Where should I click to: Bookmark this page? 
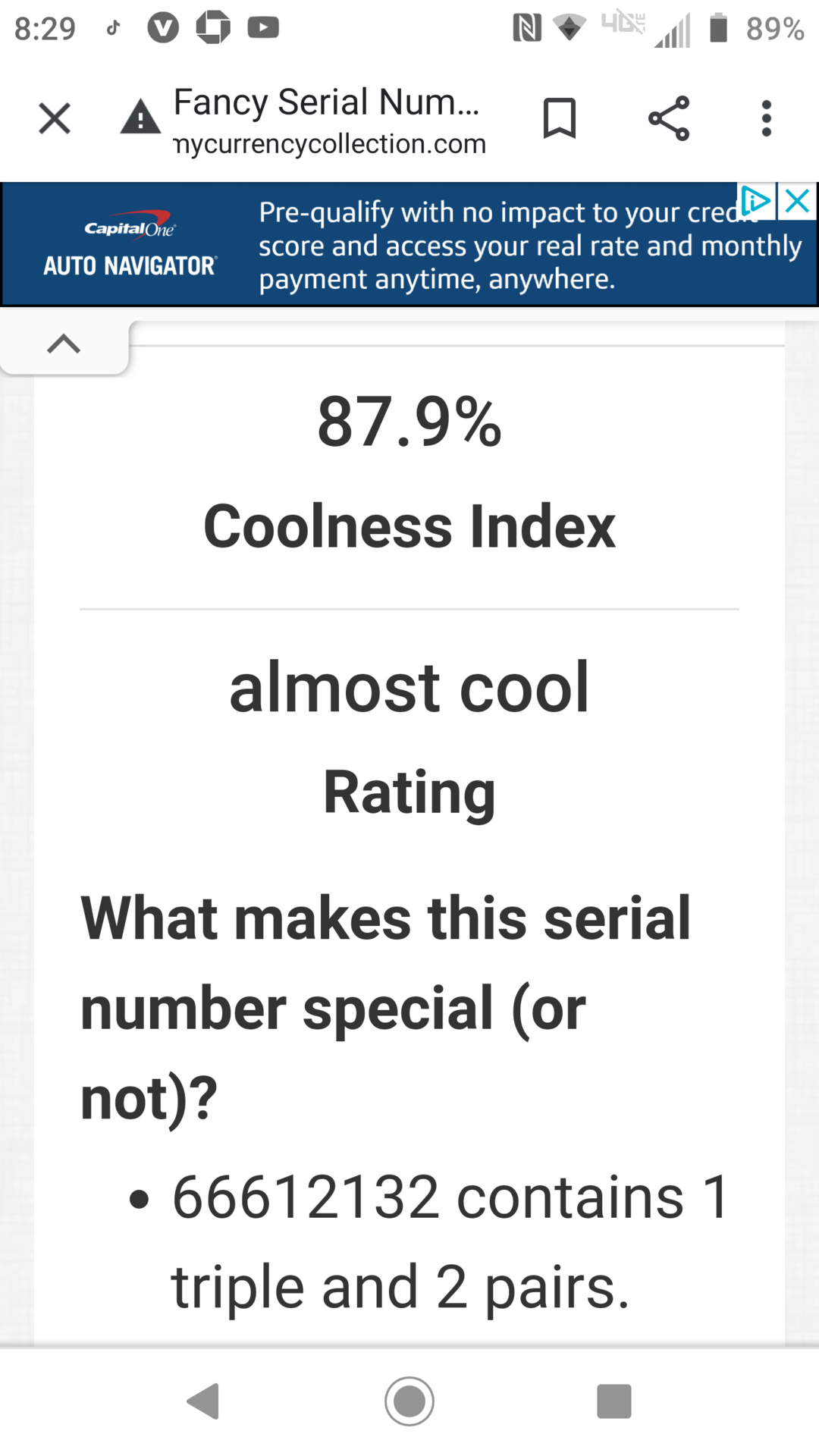560,118
